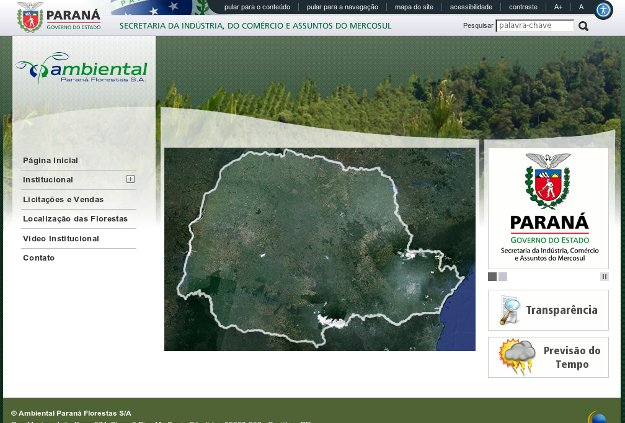Open Localização das Florestas page

(75, 218)
